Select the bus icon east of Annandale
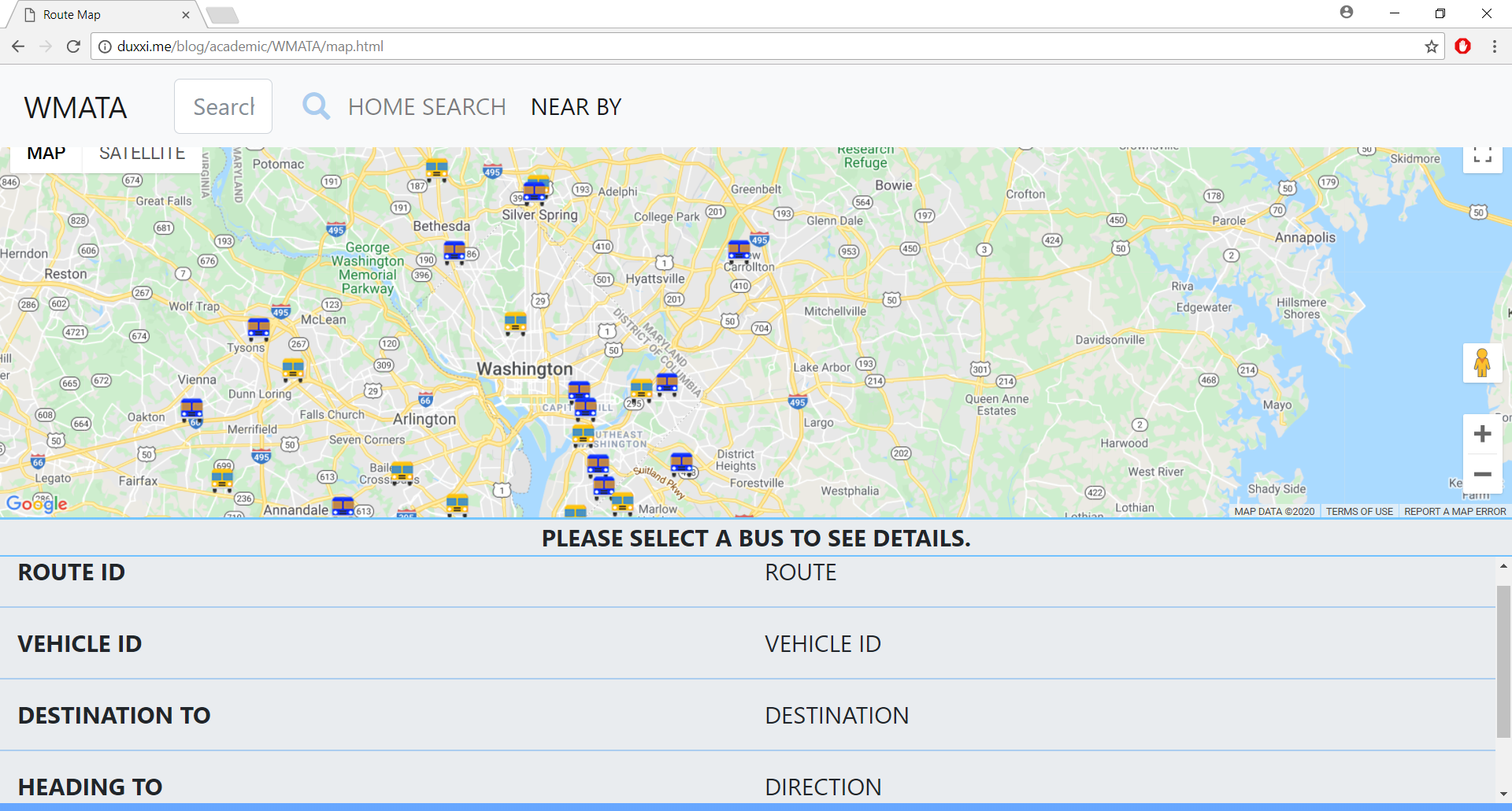The height and width of the screenshot is (811, 1512). tap(343, 507)
